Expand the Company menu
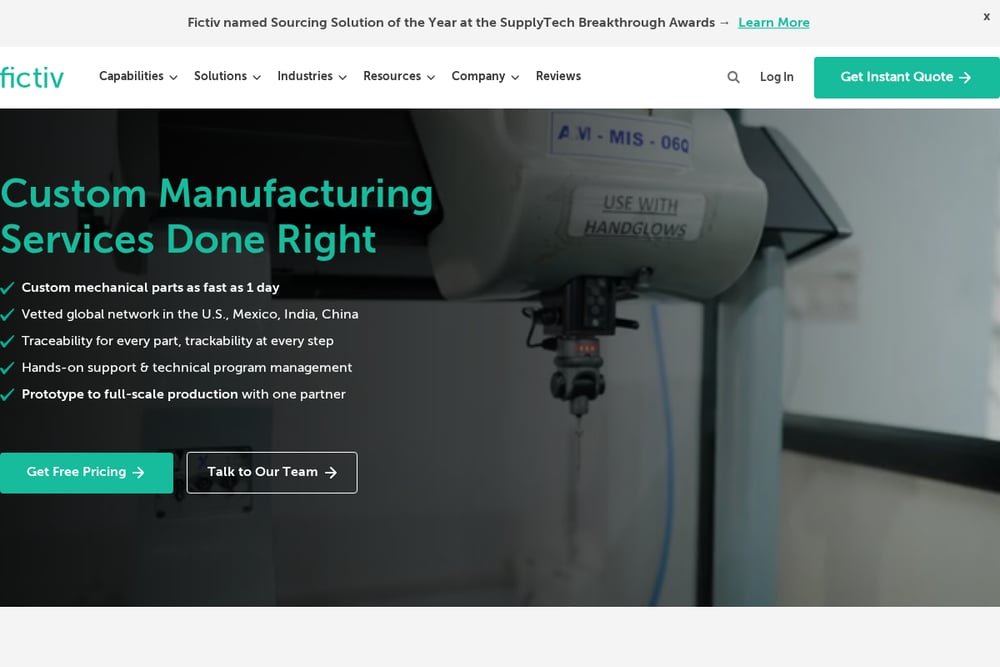The image size is (1000, 667). (485, 76)
